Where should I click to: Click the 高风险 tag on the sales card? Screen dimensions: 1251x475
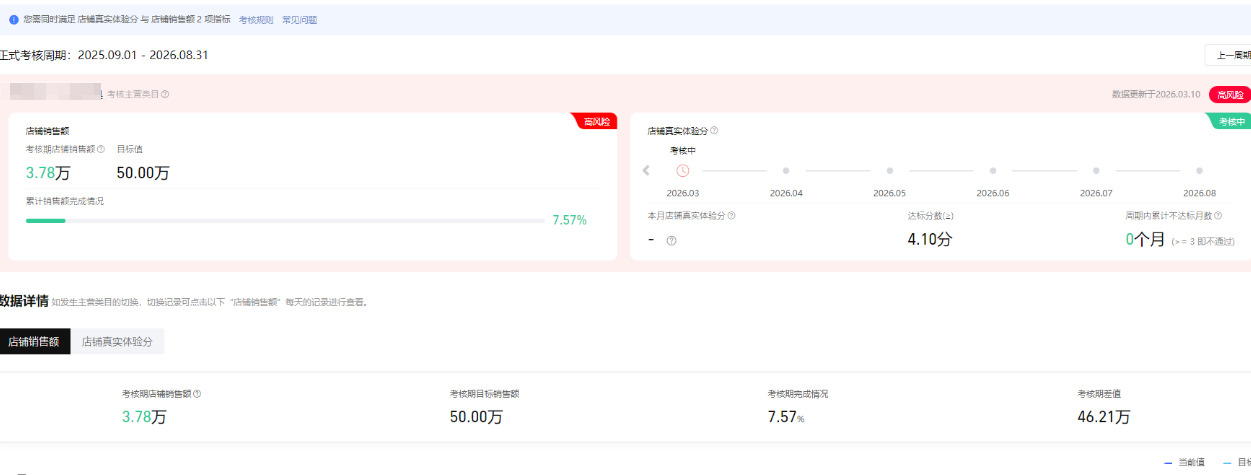(597, 121)
